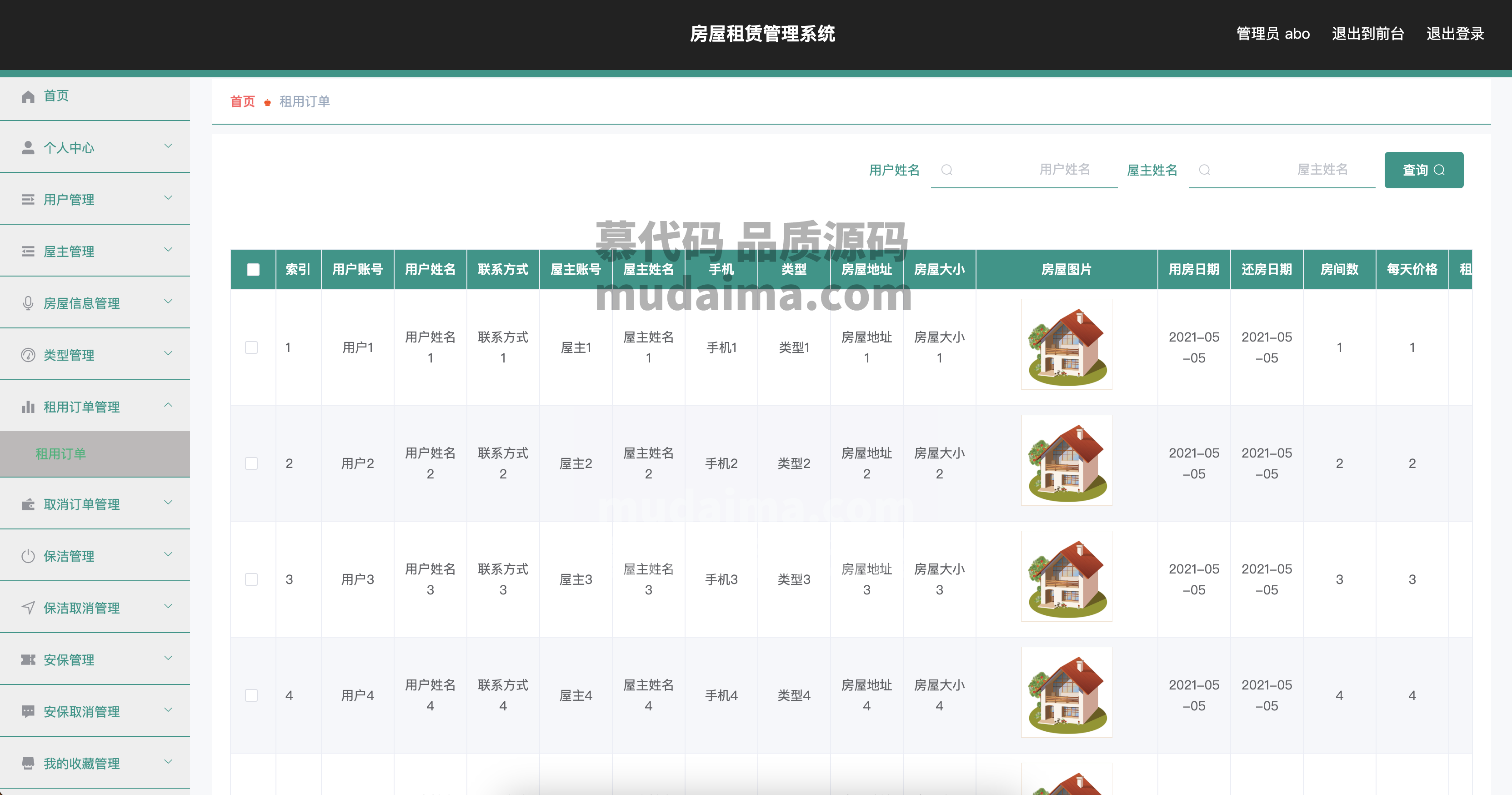Check the checkbox for row 用户1
The height and width of the screenshot is (795, 1512).
[251, 347]
